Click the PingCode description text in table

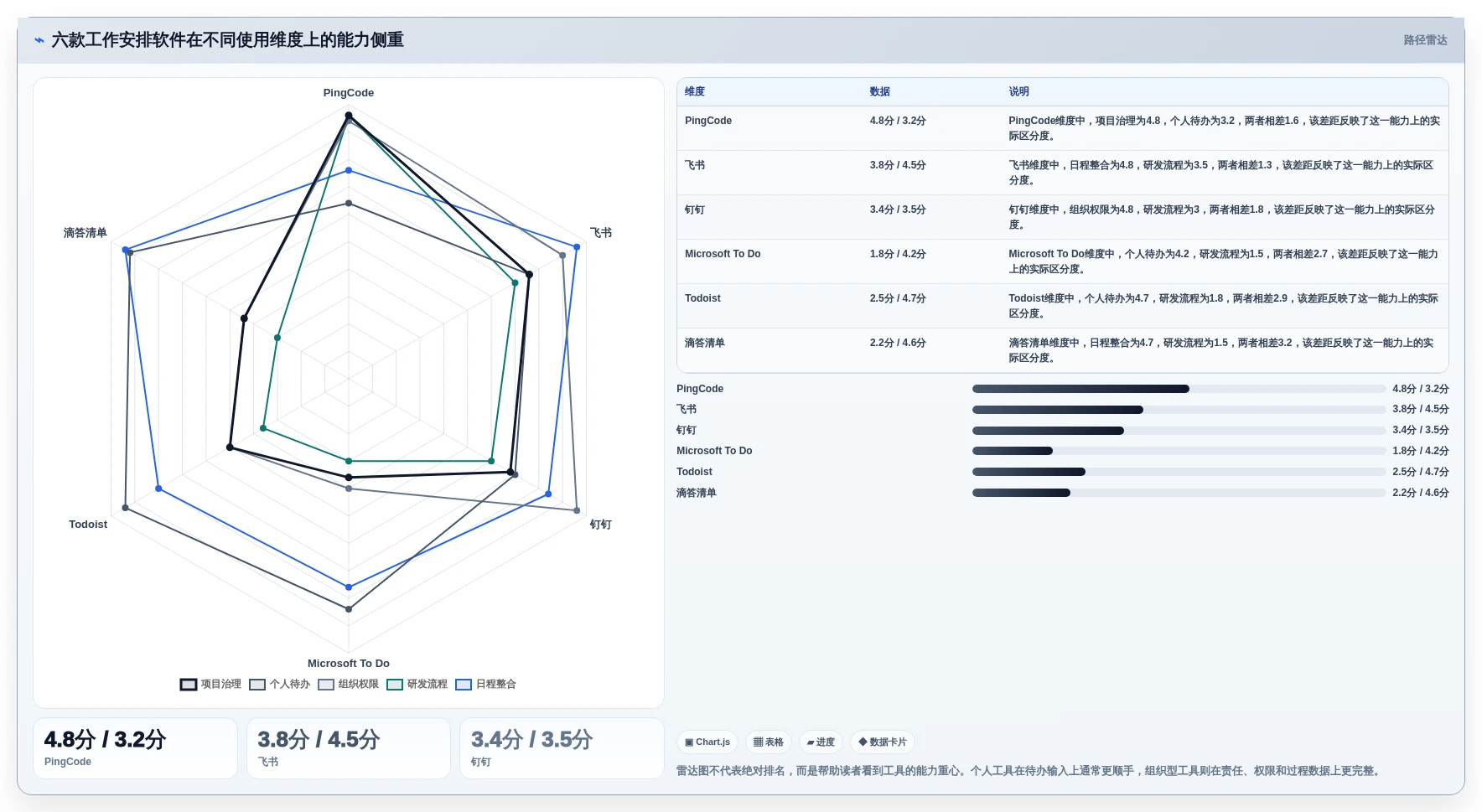click(1224, 128)
